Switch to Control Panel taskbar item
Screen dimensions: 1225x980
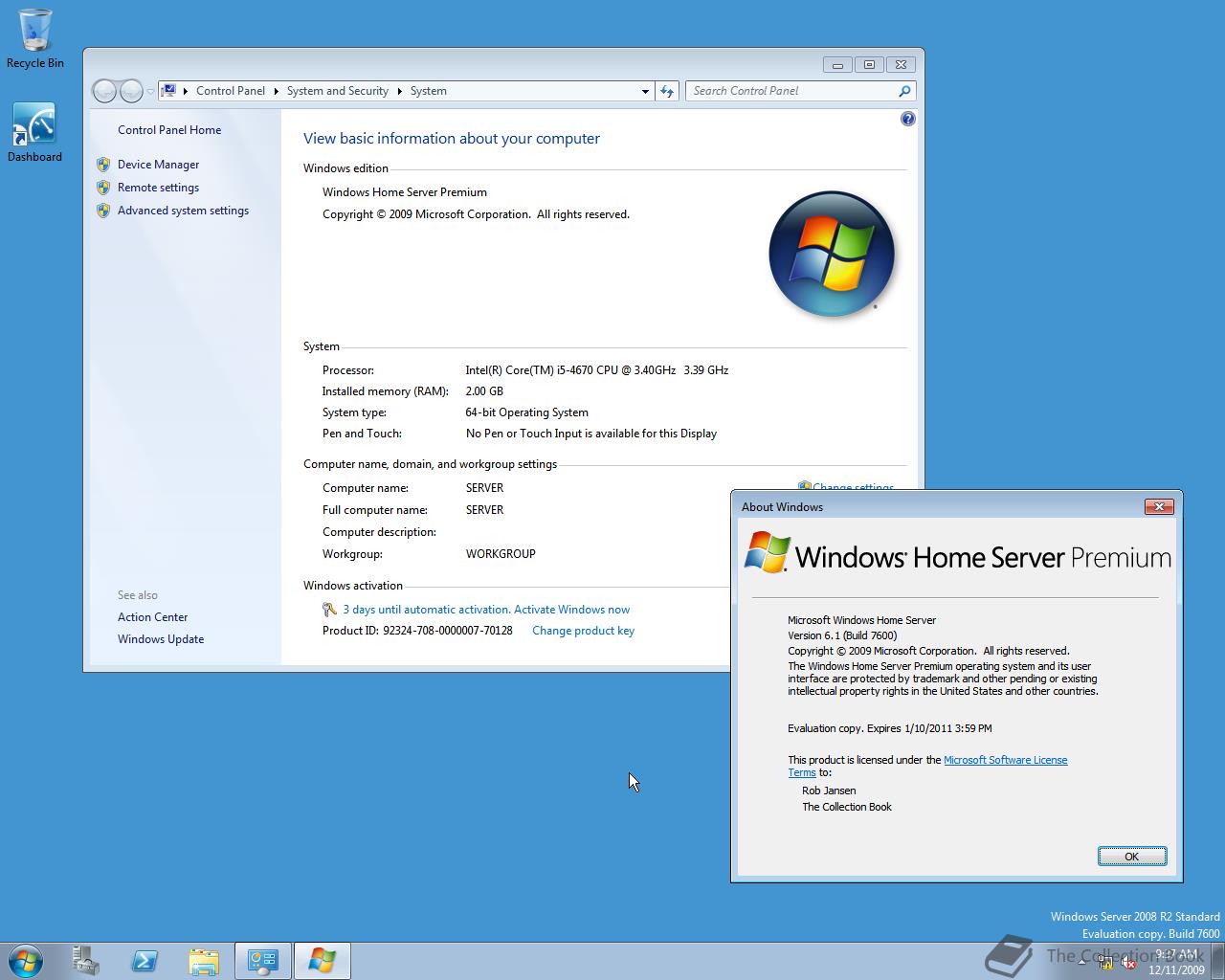coord(263,961)
